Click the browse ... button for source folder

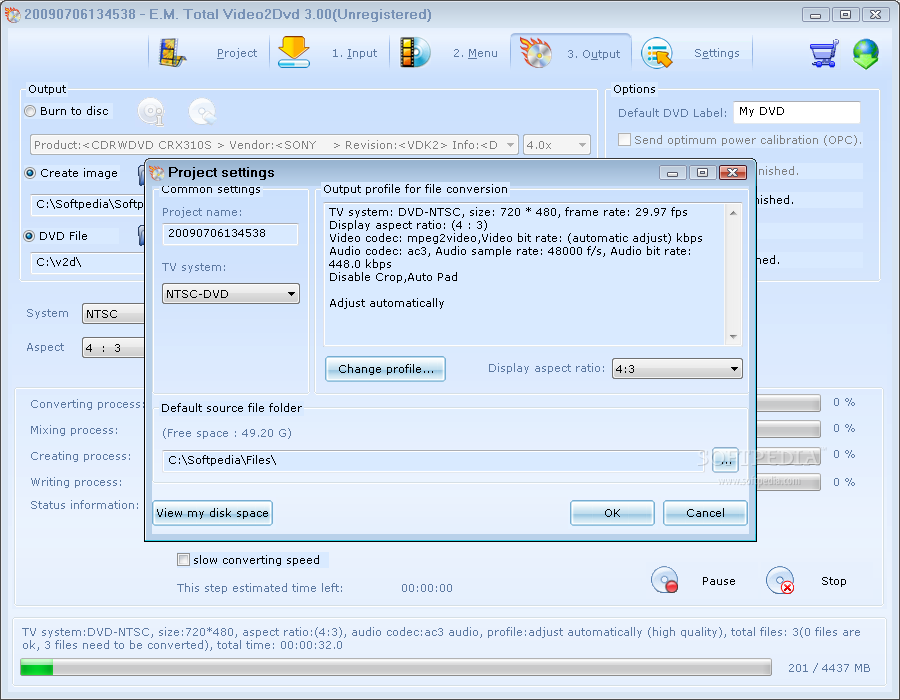(725, 460)
